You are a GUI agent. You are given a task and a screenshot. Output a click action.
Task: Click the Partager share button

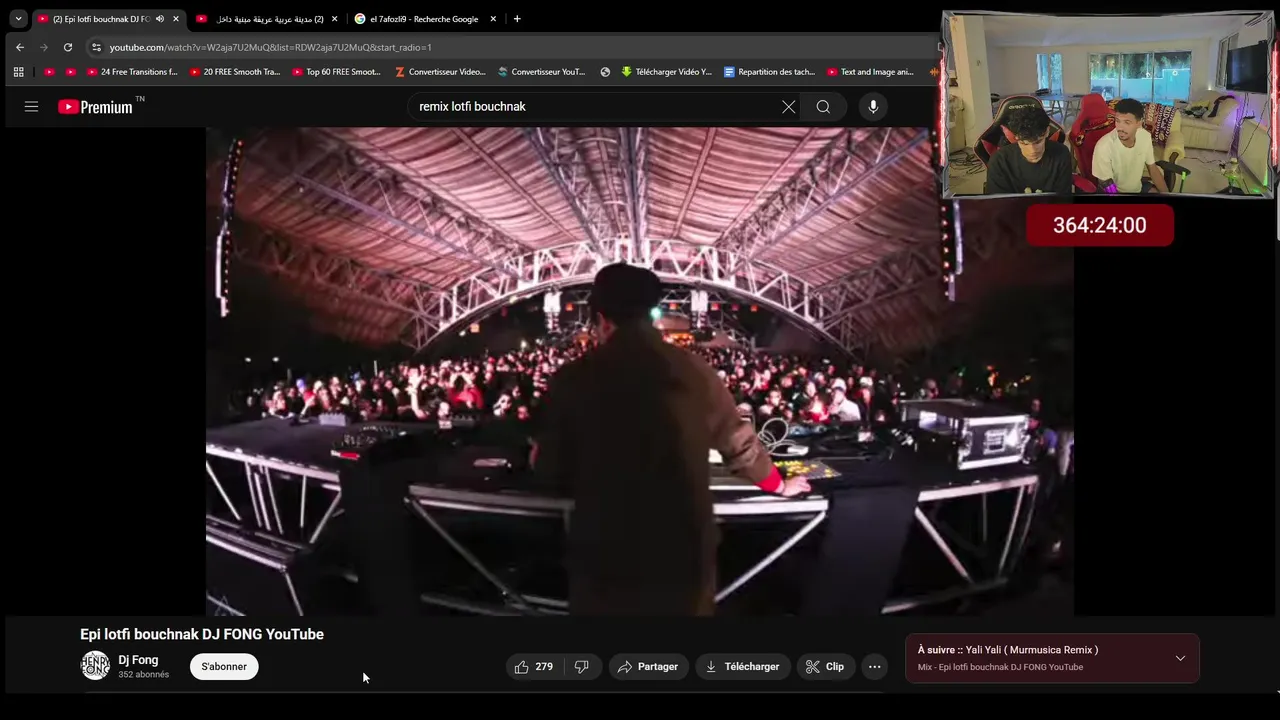pos(648,667)
